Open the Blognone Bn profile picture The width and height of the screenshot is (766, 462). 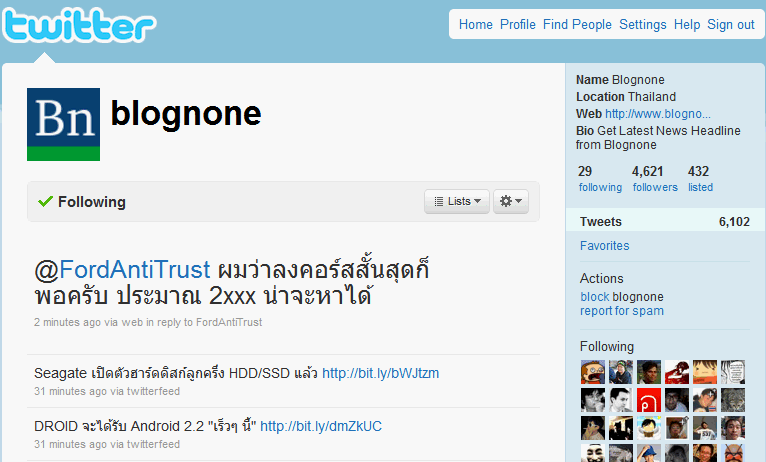pos(64,125)
